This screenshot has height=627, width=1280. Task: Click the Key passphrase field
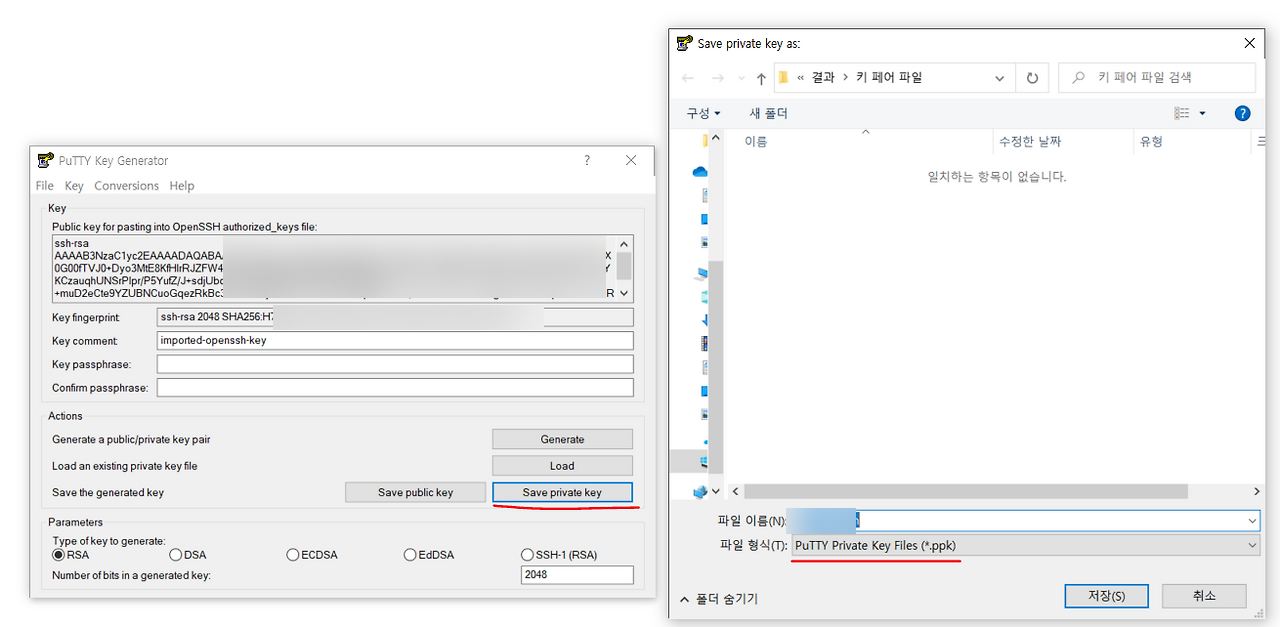coord(395,364)
